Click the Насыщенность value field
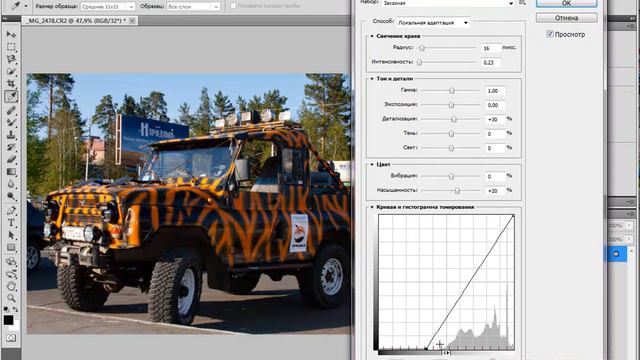The width and height of the screenshot is (640, 360). tap(495, 191)
